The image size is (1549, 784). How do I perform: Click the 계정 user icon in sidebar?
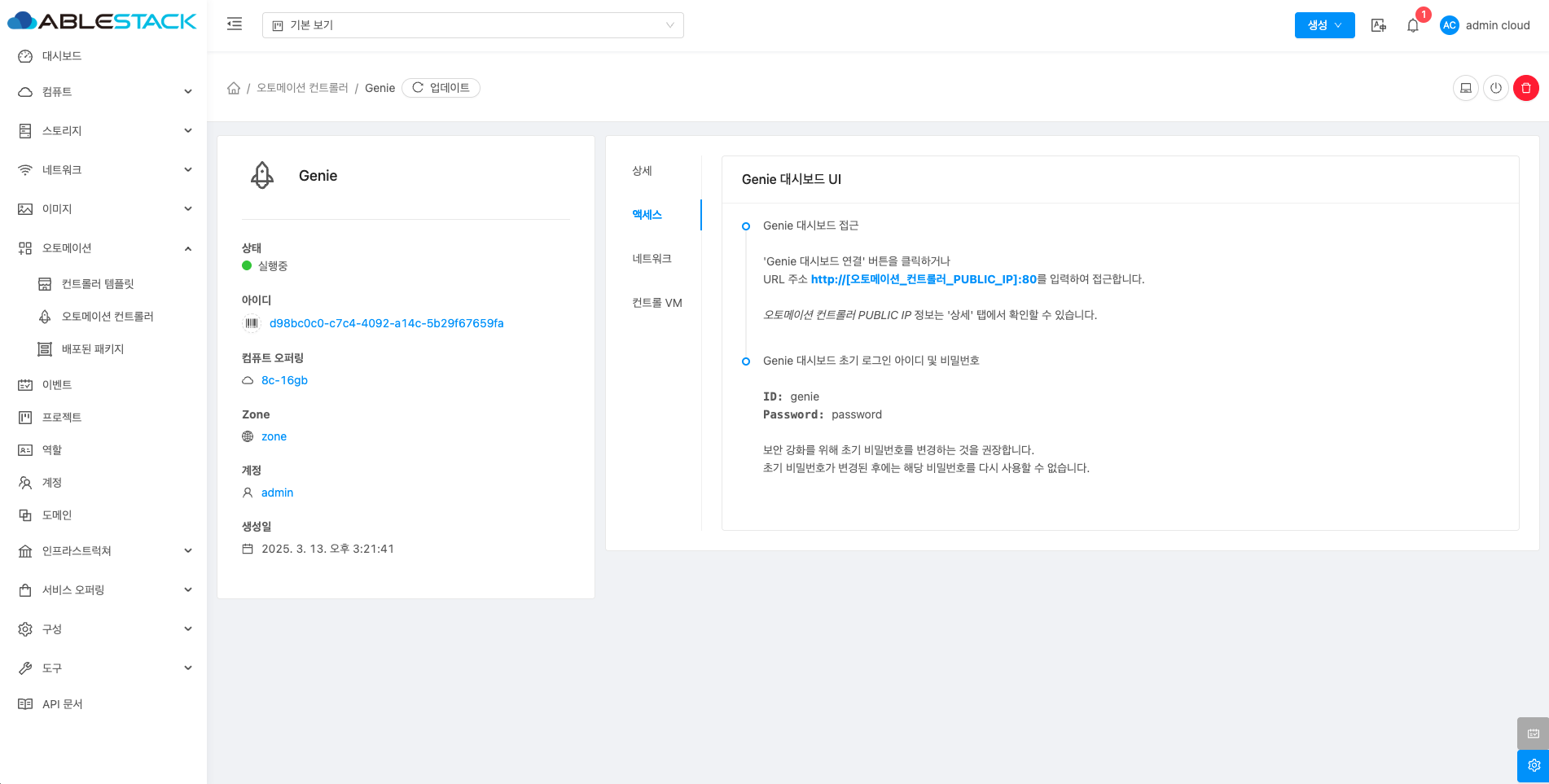coord(25,483)
